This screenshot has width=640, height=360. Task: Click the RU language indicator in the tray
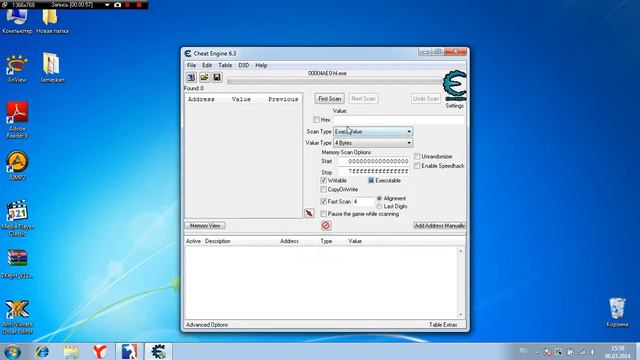[523, 351]
